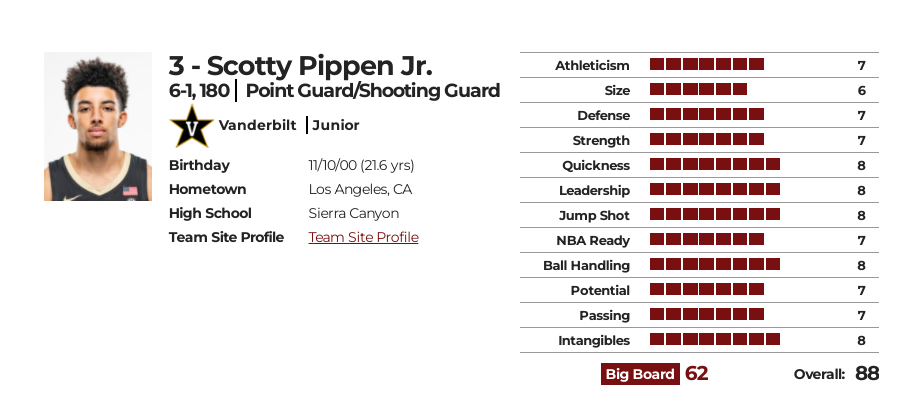Click the Leadership row label
This screenshot has height=415, width=900.
click(x=594, y=191)
